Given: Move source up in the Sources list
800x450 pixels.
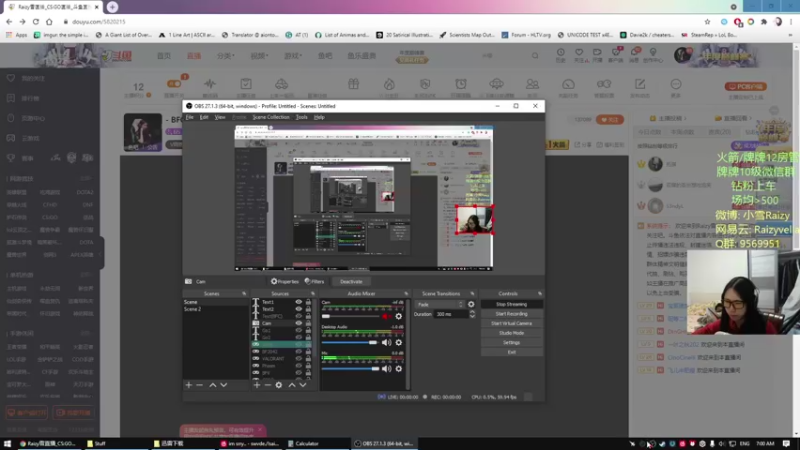Looking at the screenshot, I should point(292,385).
